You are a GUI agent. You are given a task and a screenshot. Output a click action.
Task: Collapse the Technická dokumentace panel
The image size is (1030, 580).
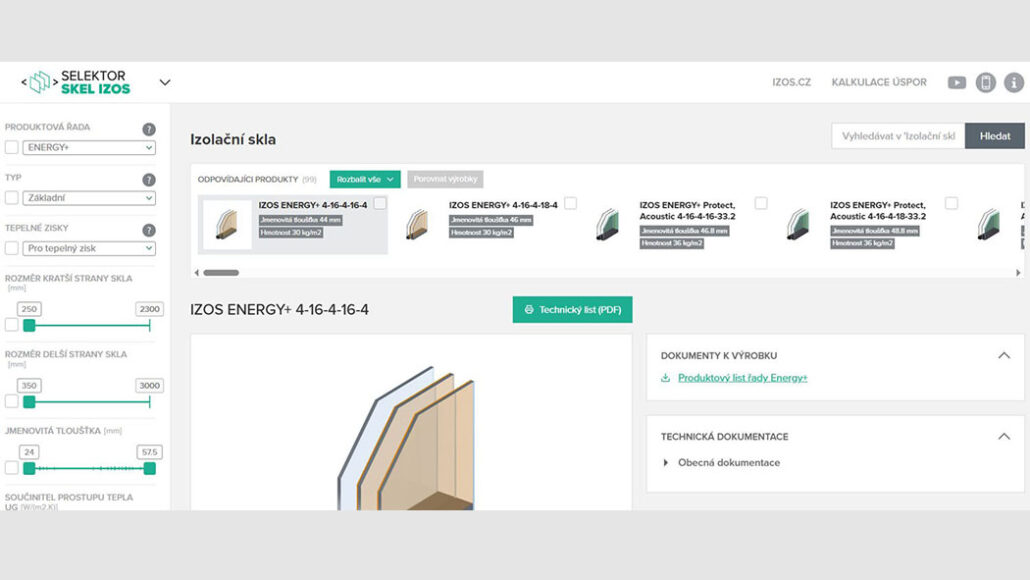[1004, 437]
